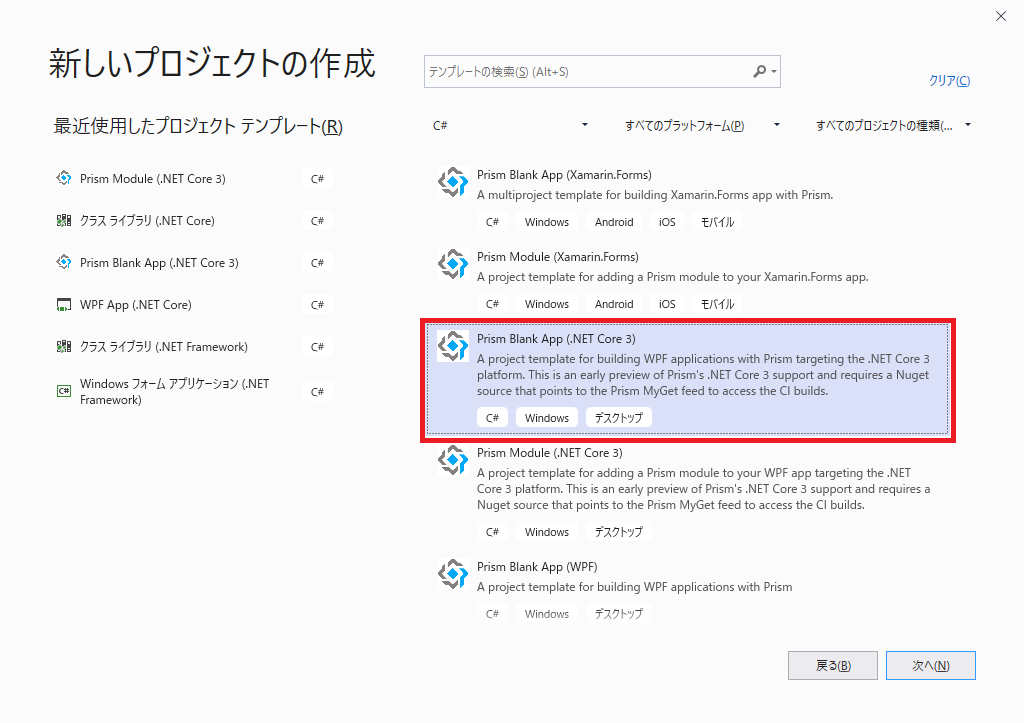Select recent template name WPF App (.NET Core)
Viewport: 1024px width, 723px height.
pyautogui.click(x=136, y=305)
